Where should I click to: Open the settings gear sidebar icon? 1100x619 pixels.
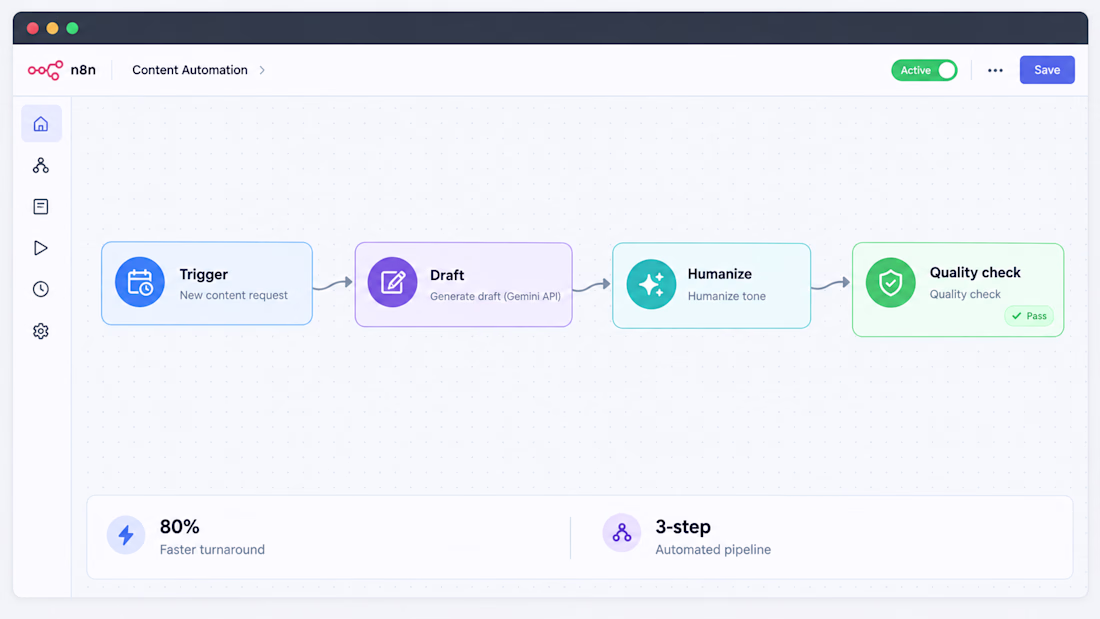click(41, 331)
